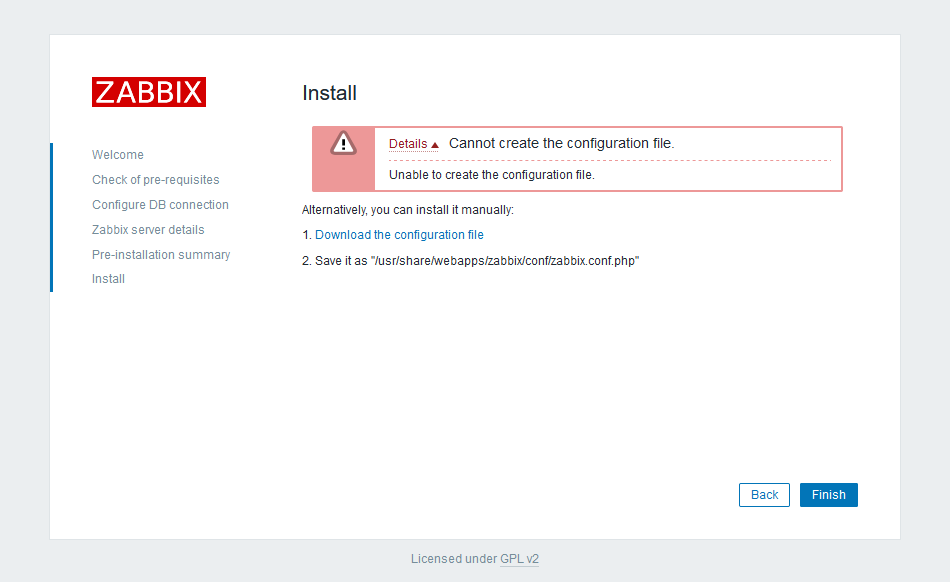Select Configure DB connection step
Image resolution: width=950 pixels, height=582 pixels.
(160, 205)
